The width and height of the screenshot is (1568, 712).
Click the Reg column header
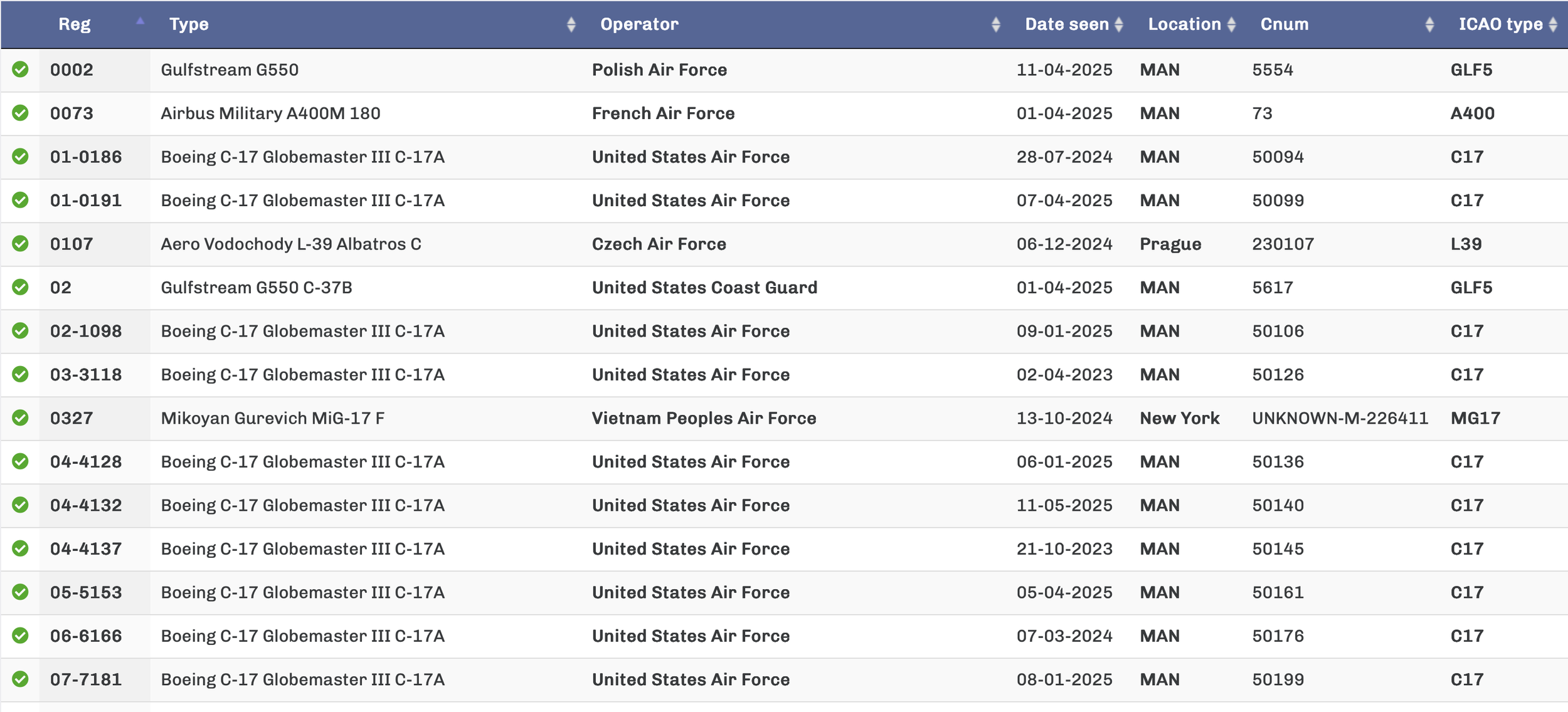(x=75, y=24)
